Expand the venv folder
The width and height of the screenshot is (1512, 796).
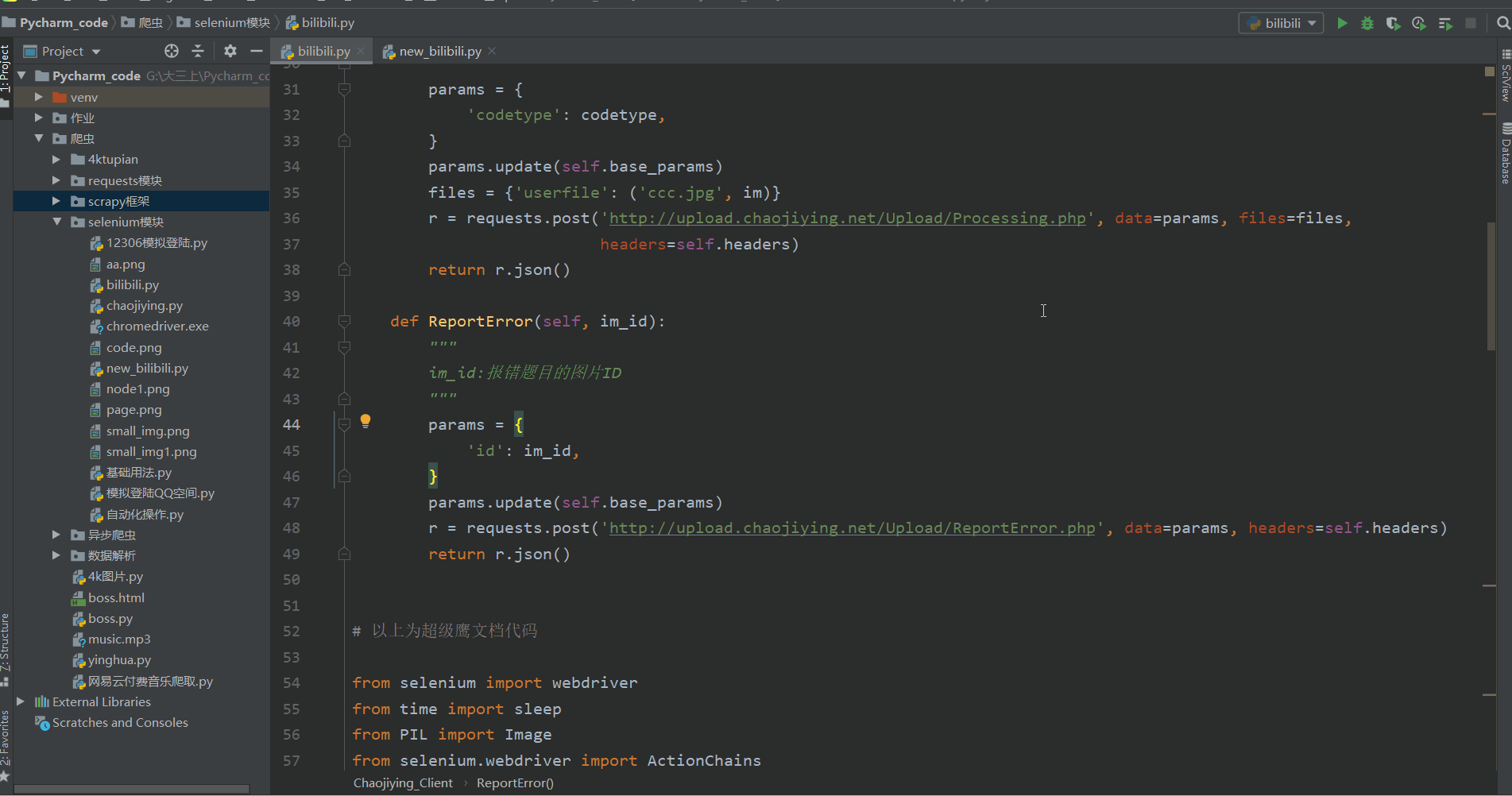(x=38, y=97)
